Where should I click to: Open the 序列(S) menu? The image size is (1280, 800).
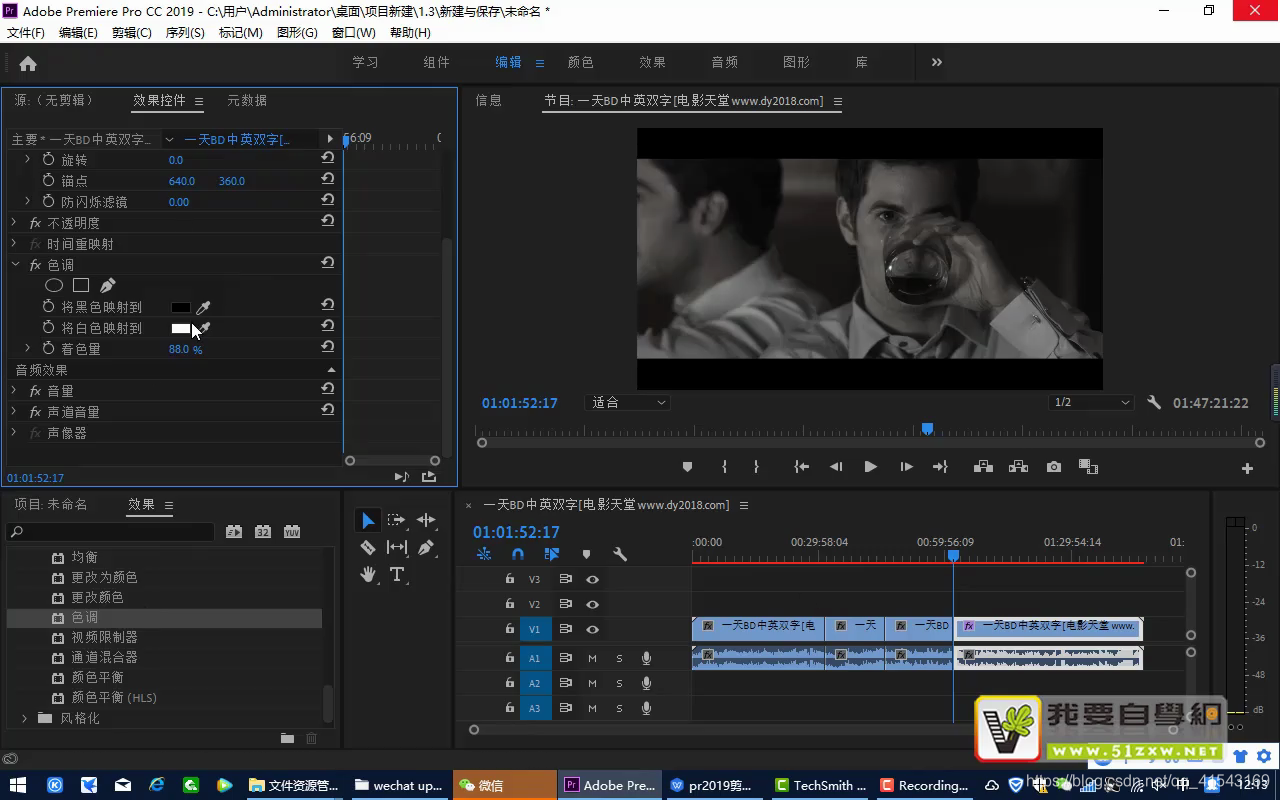pyautogui.click(x=185, y=32)
